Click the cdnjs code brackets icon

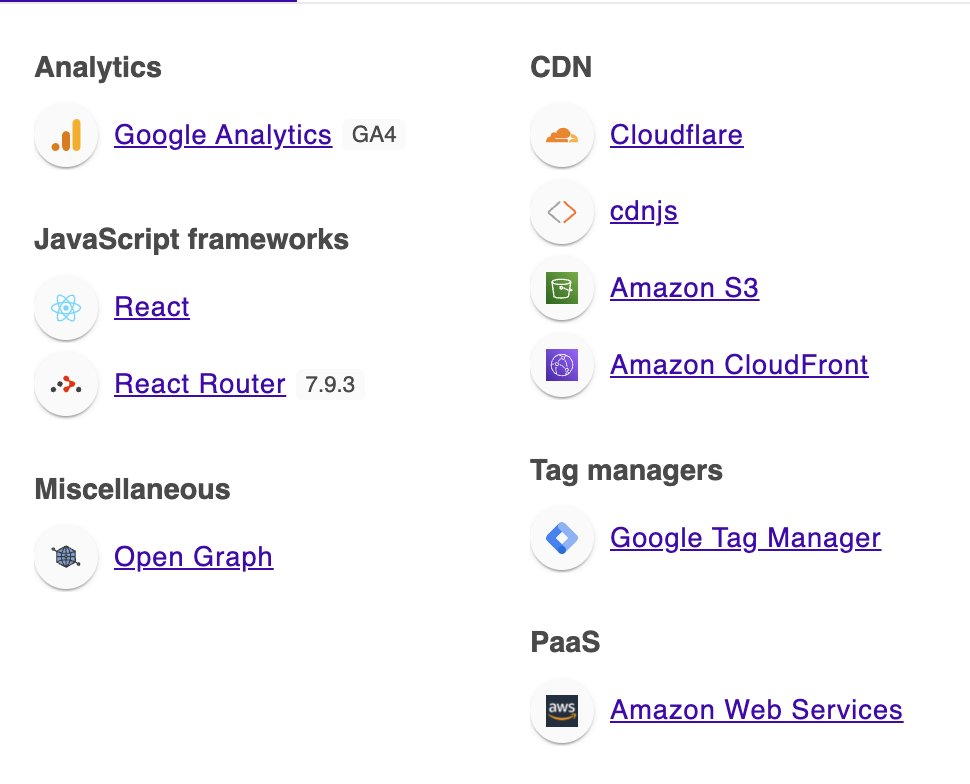coord(562,212)
